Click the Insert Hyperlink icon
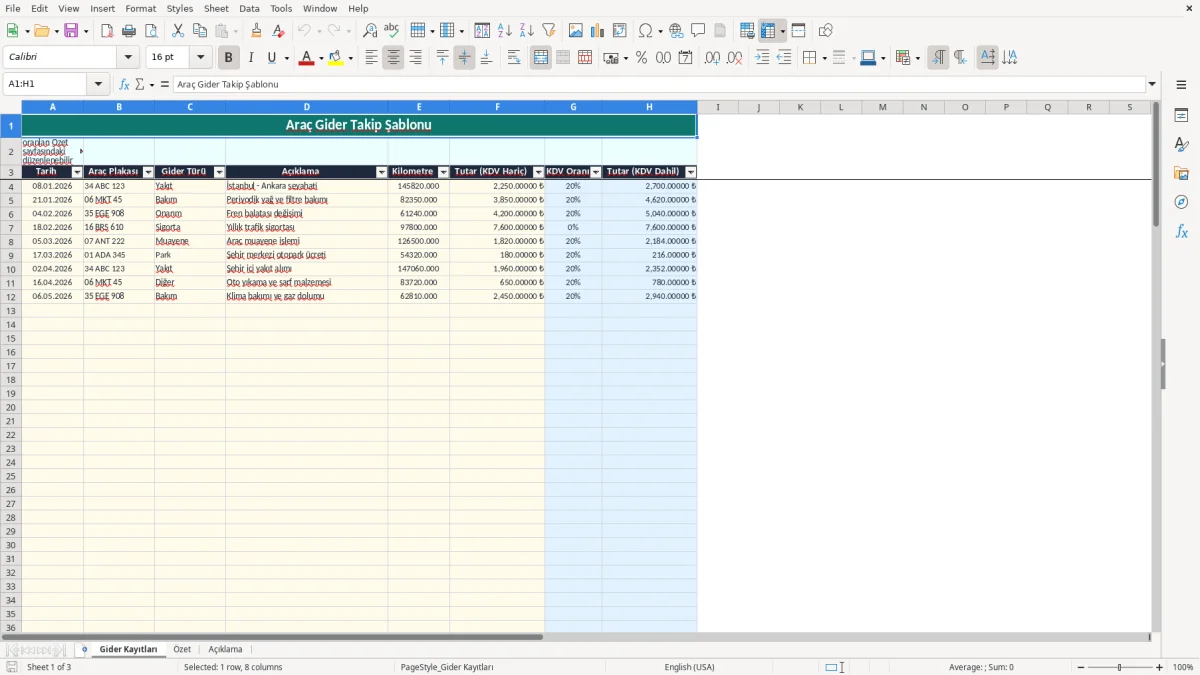1200x675 pixels. (x=677, y=31)
